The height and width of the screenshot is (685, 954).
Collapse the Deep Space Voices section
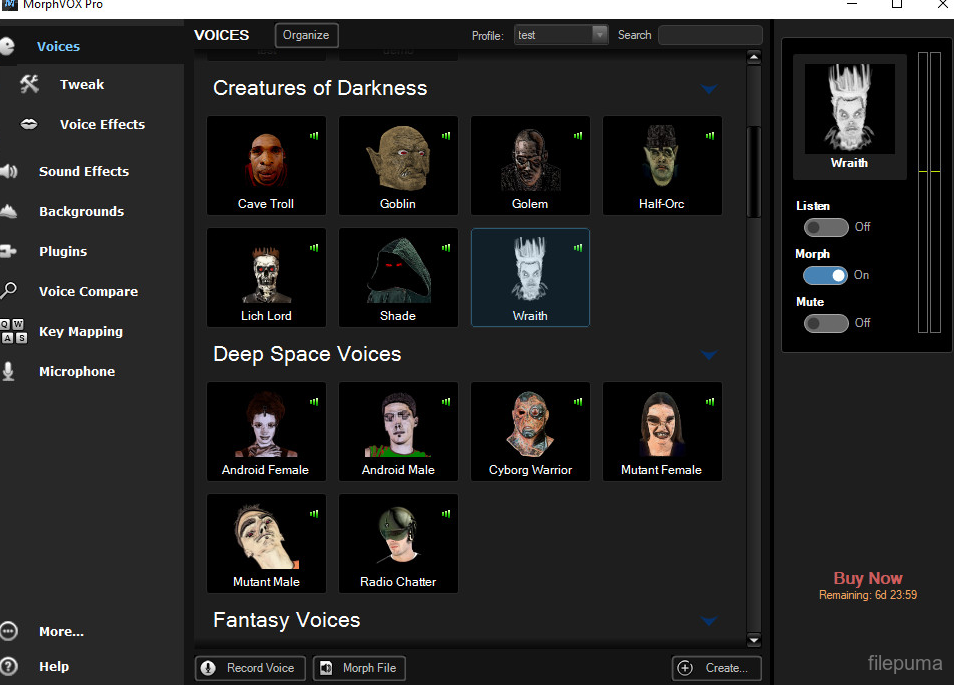pyautogui.click(x=709, y=355)
